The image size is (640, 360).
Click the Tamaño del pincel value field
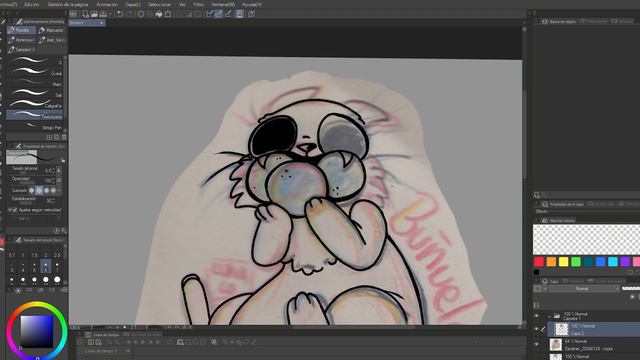tap(49, 170)
